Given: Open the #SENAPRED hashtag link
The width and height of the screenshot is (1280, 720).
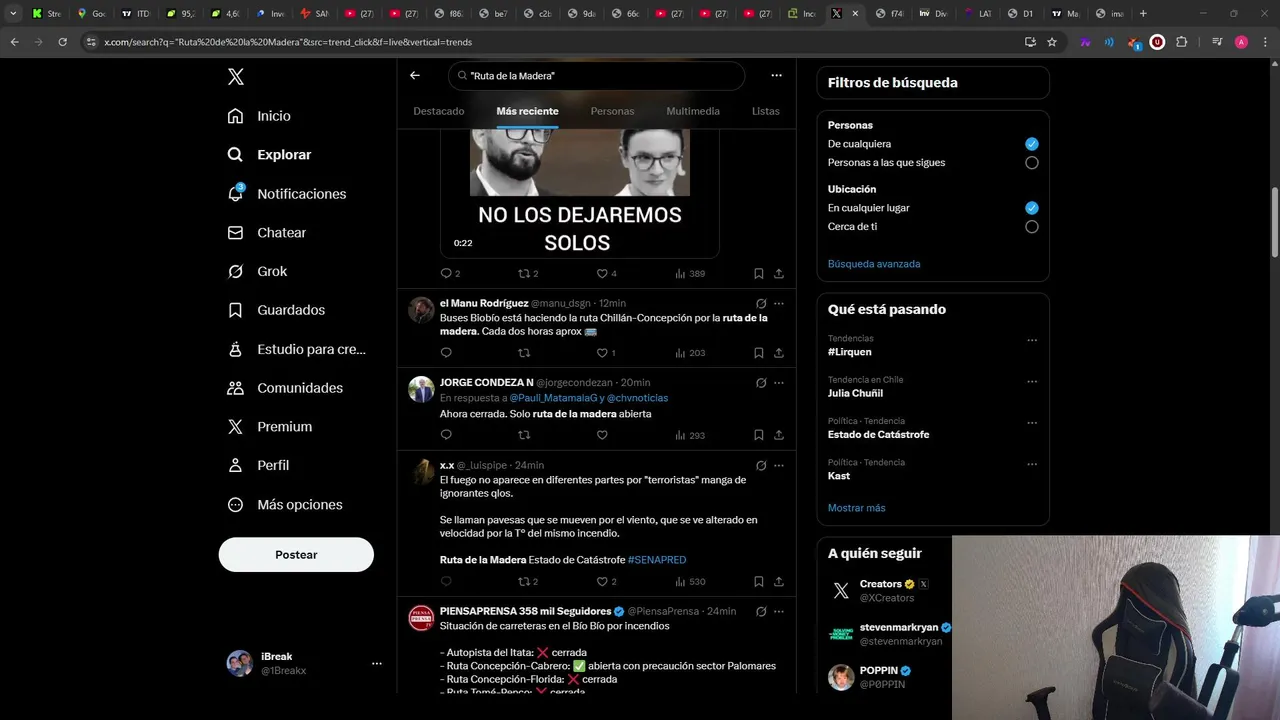Looking at the screenshot, I should tap(657, 560).
